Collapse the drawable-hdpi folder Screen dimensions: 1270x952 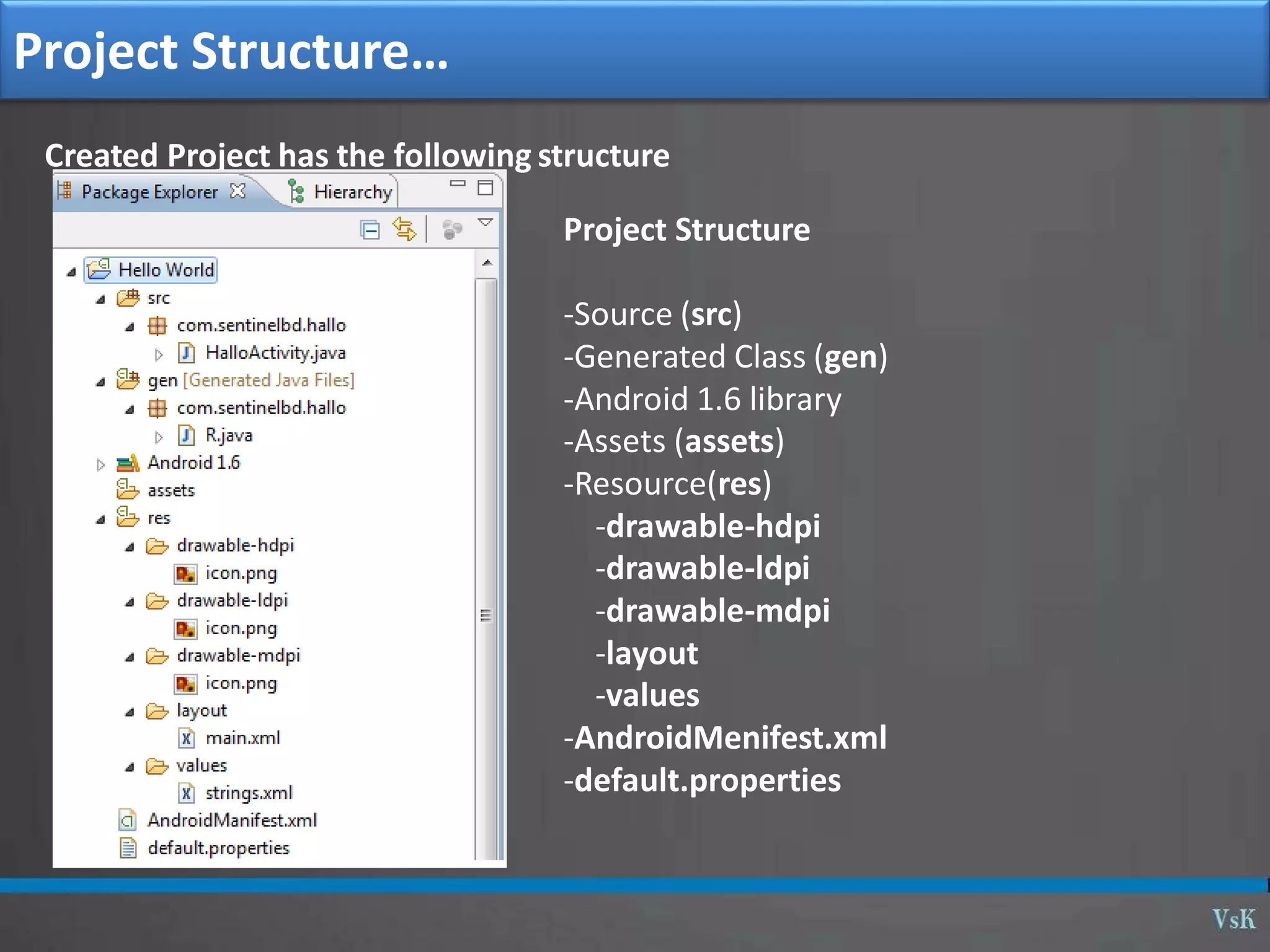pyautogui.click(x=130, y=547)
